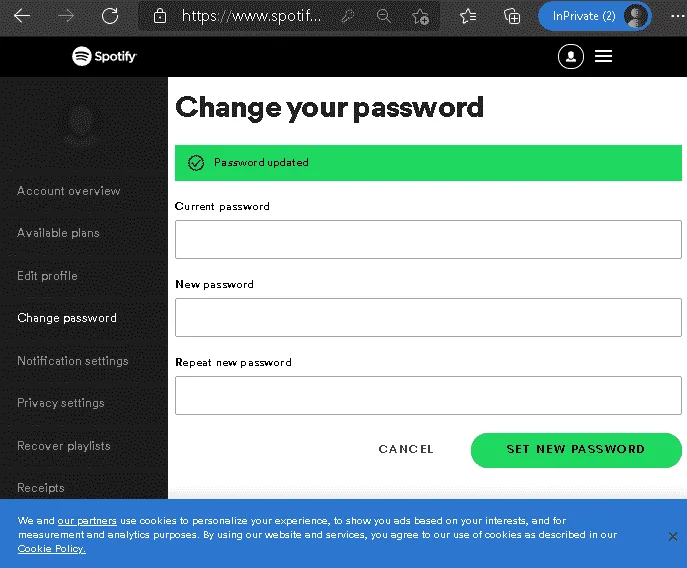
Task: Focus the Repeat new password field
Action: click(428, 395)
